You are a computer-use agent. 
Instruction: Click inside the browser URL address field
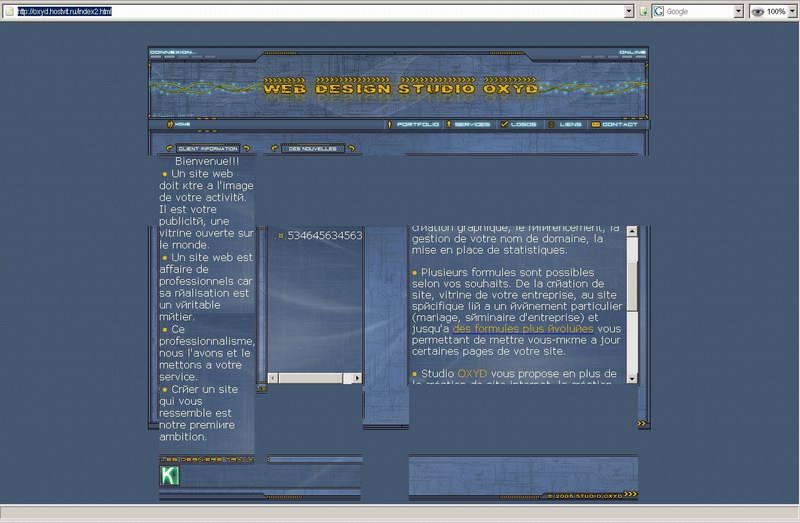320,11
